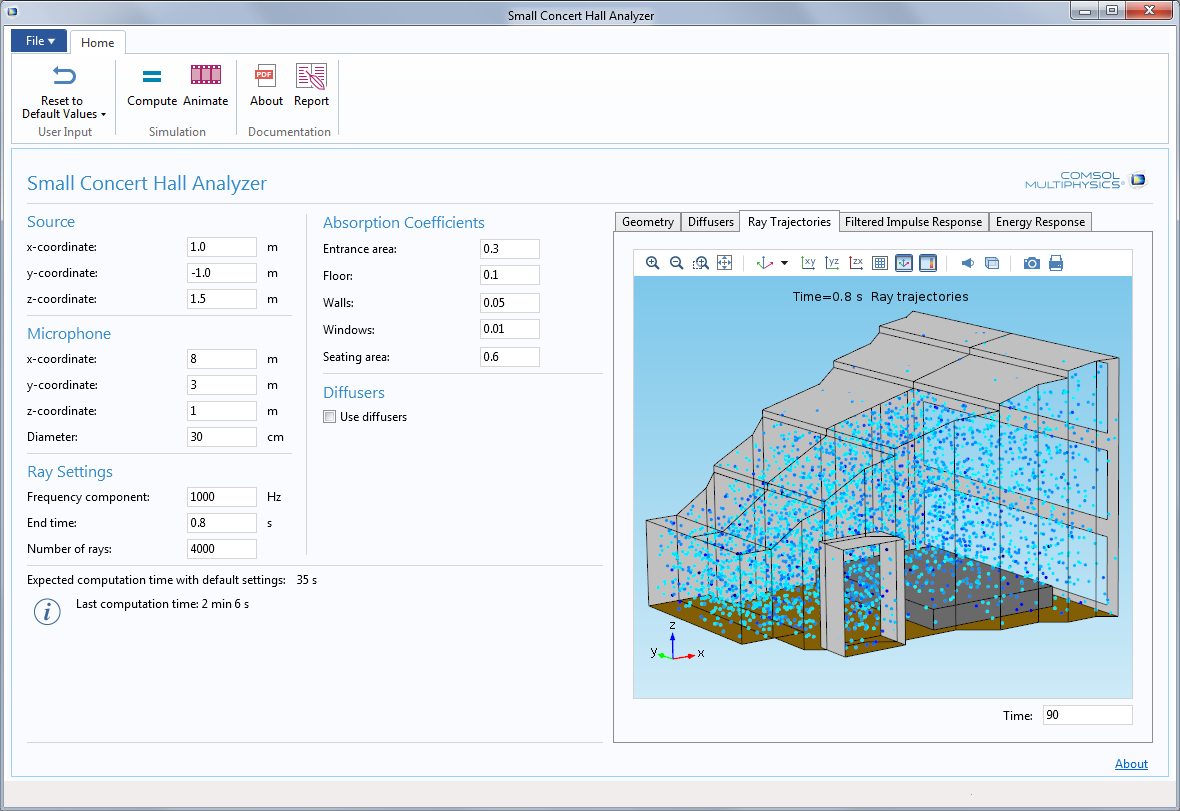This screenshot has height=811, width=1180.
Task: Click the Zoom In icon in graphics toolbar
Action: [x=652, y=263]
